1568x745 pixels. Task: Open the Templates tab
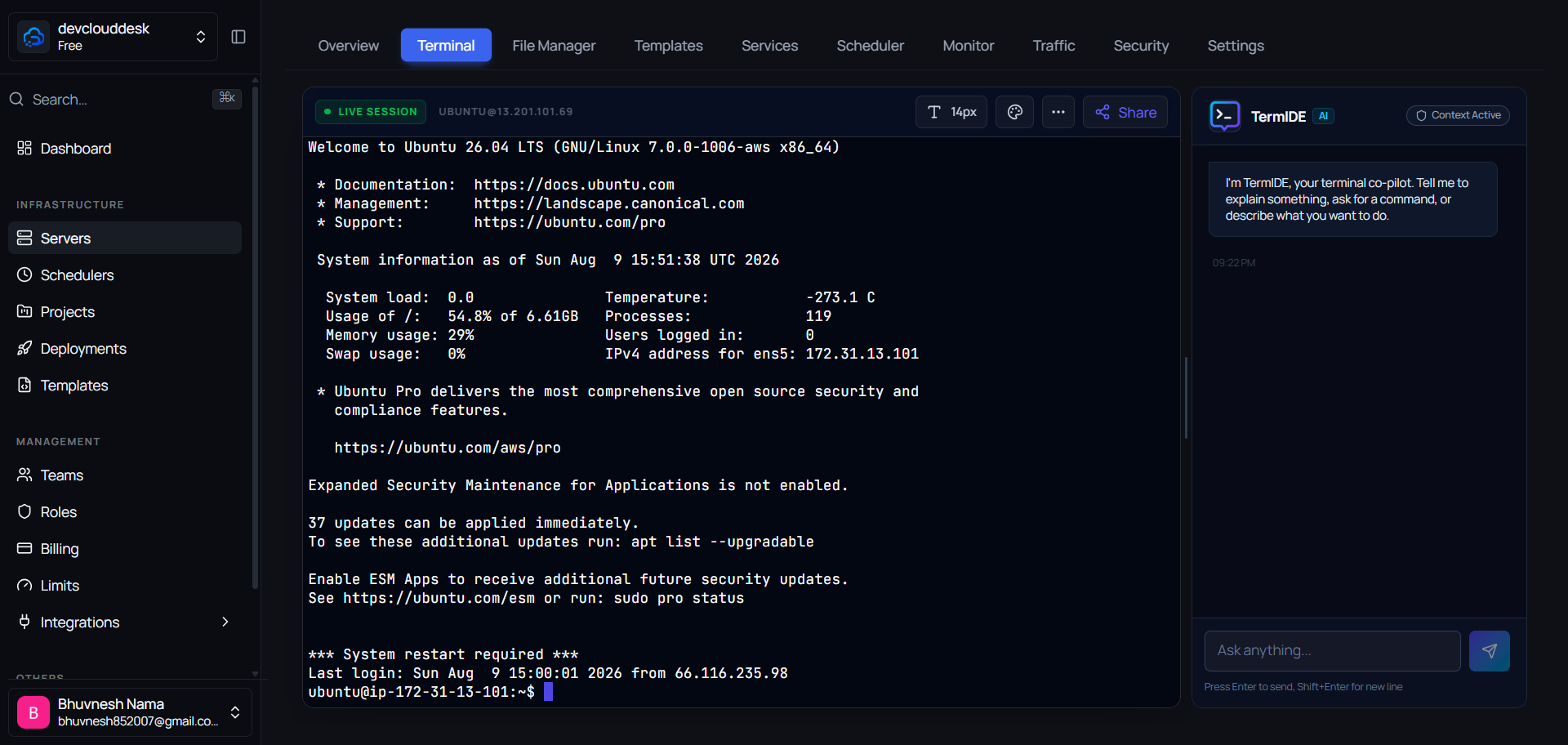tap(668, 46)
